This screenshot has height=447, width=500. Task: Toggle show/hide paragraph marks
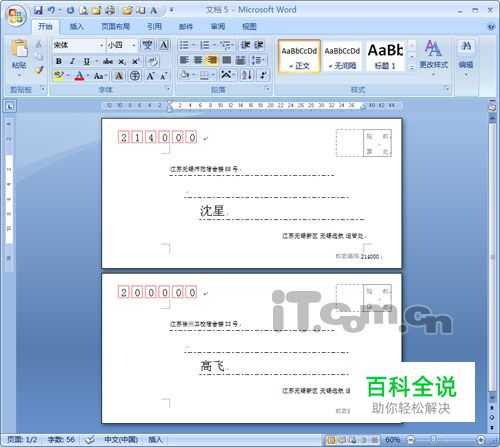click(263, 75)
